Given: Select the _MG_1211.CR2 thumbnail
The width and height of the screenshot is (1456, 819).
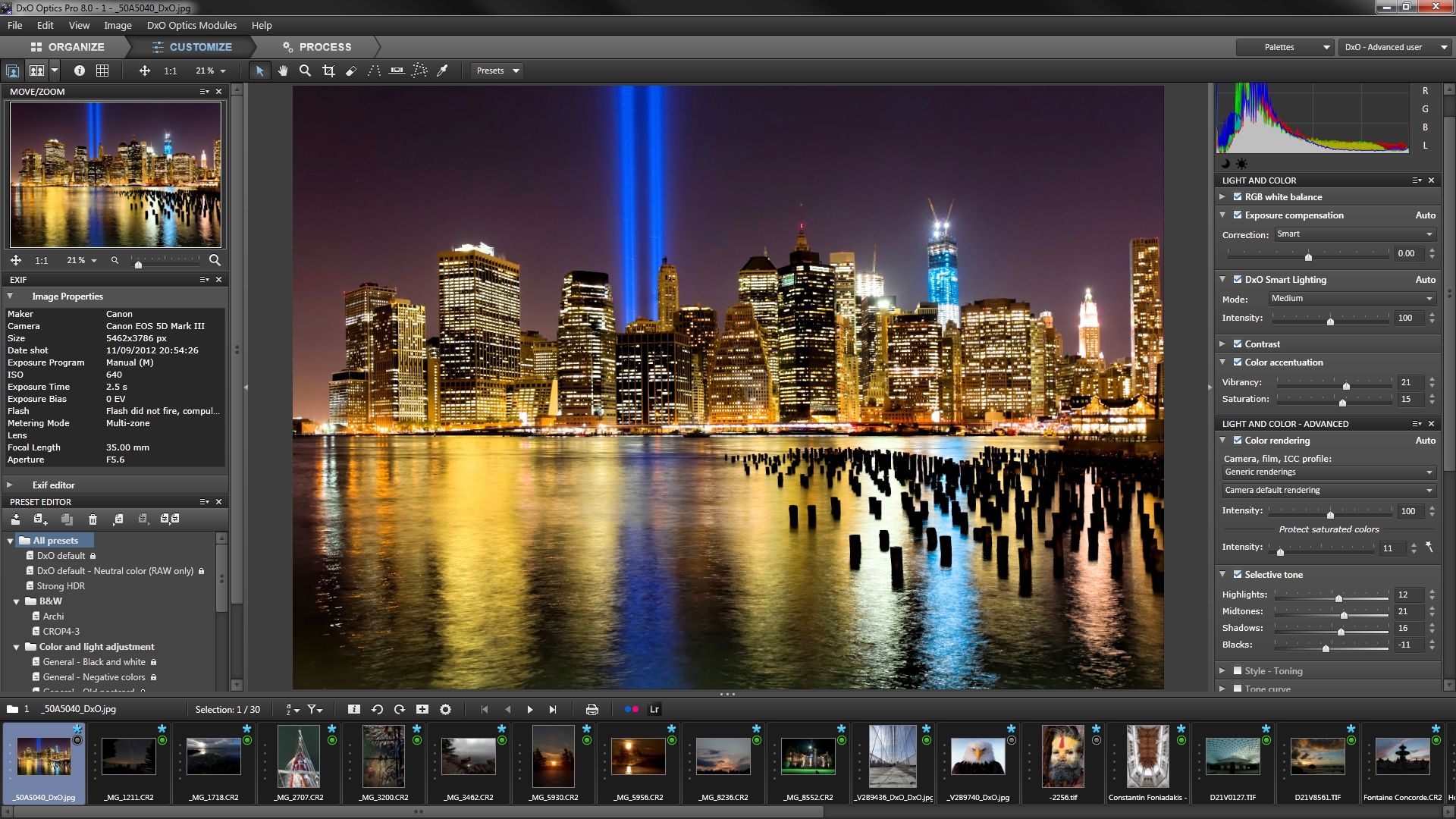Looking at the screenshot, I should click(x=129, y=762).
